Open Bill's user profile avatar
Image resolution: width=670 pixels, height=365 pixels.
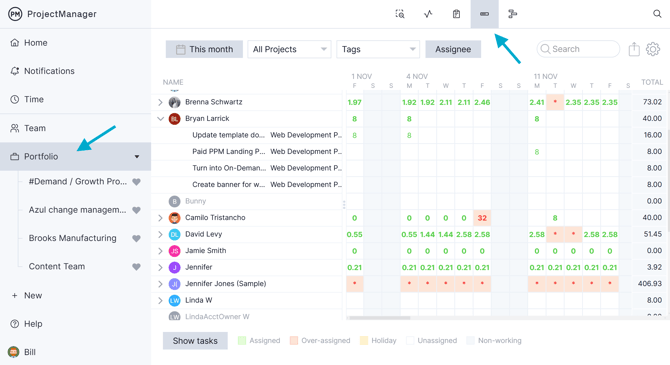14,352
